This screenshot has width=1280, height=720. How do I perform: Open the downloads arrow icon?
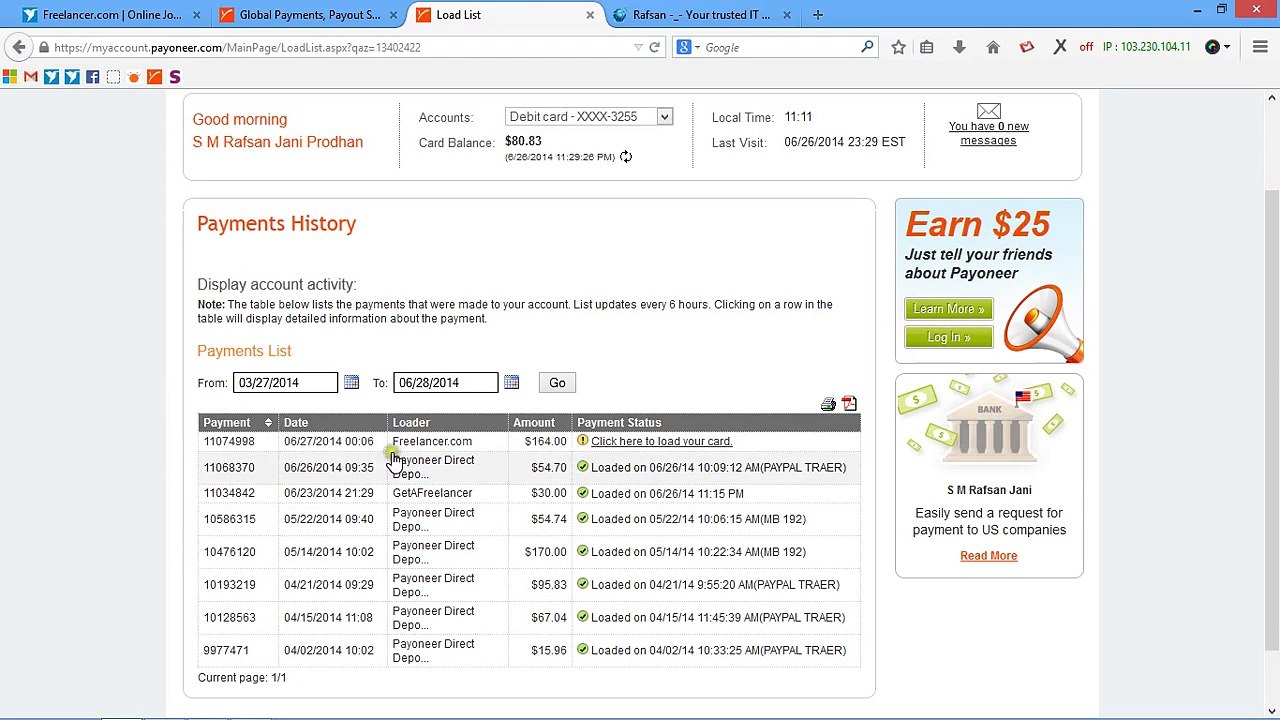(x=959, y=47)
